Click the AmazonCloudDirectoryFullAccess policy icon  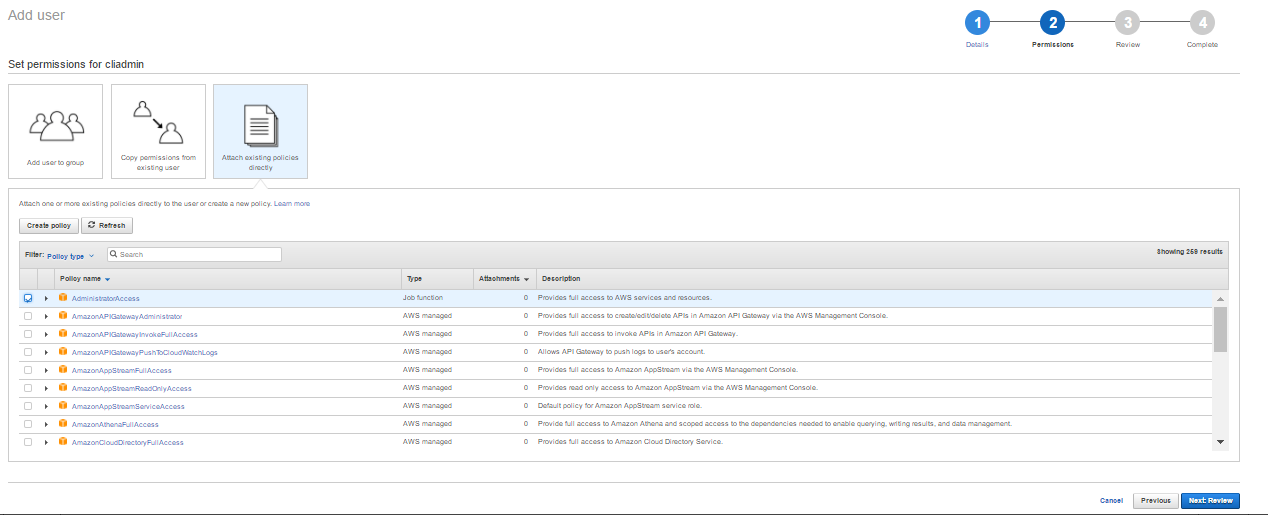(63, 442)
